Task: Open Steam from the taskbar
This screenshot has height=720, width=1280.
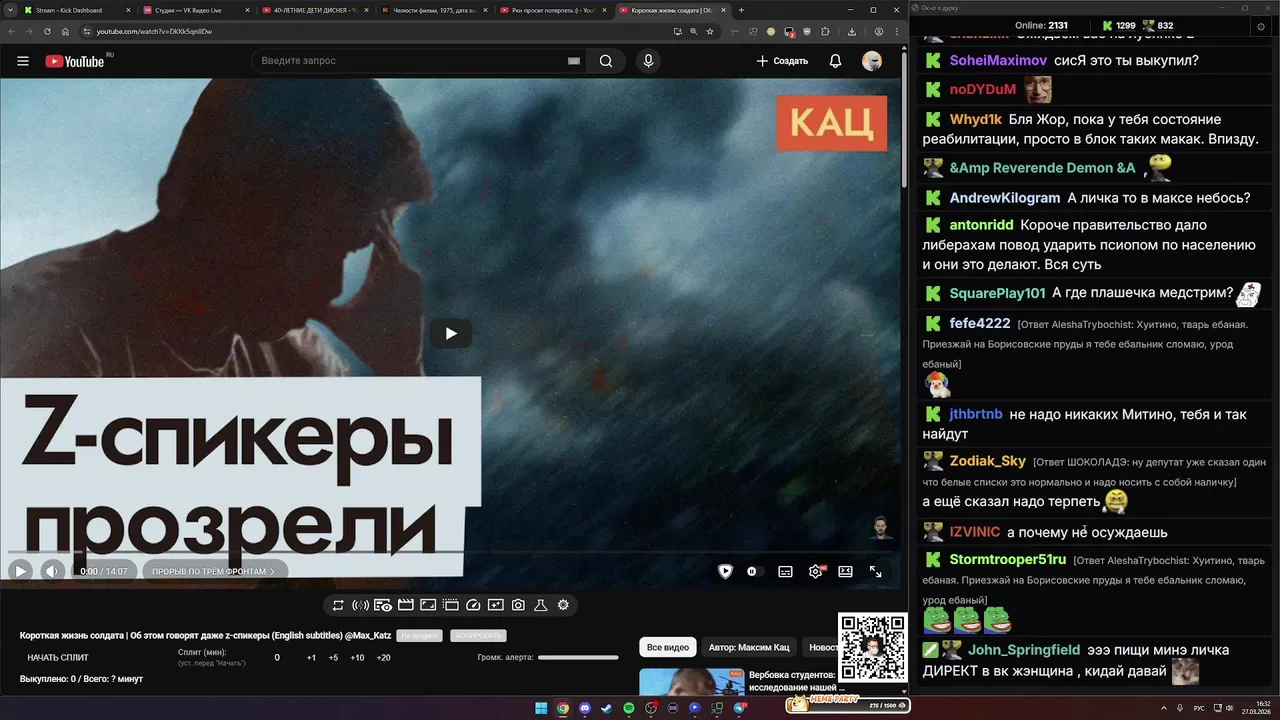Action: (x=607, y=708)
